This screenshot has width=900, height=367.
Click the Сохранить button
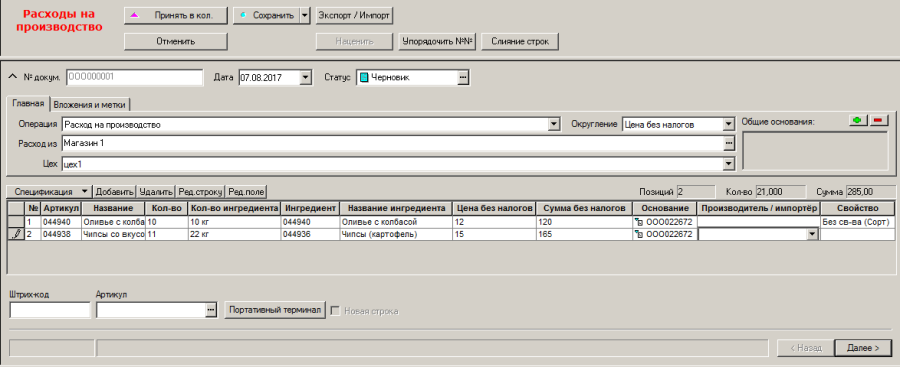pyautogui.click(x=266, y=16)
